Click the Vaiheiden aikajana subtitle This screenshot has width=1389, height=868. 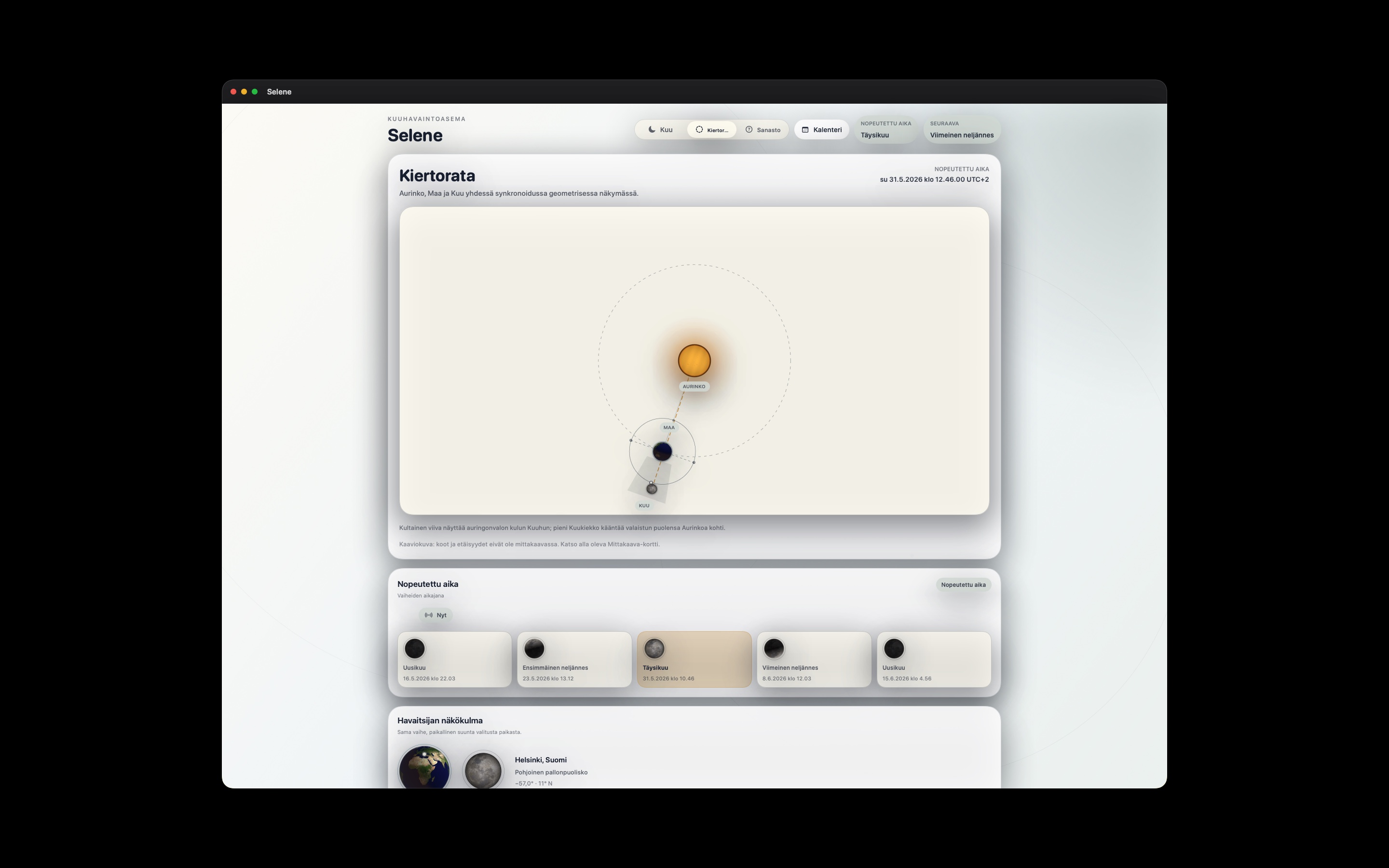click(x=421, y=596)
